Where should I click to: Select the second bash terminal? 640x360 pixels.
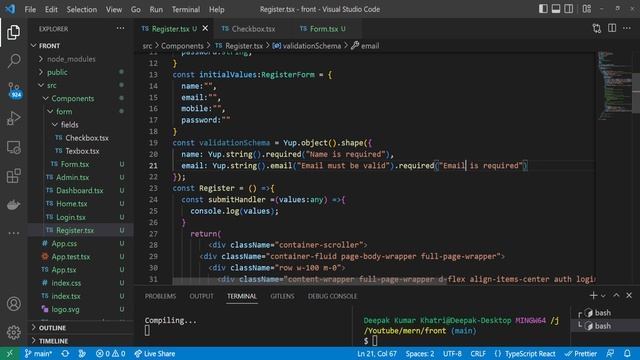click(x=603, y=326)
